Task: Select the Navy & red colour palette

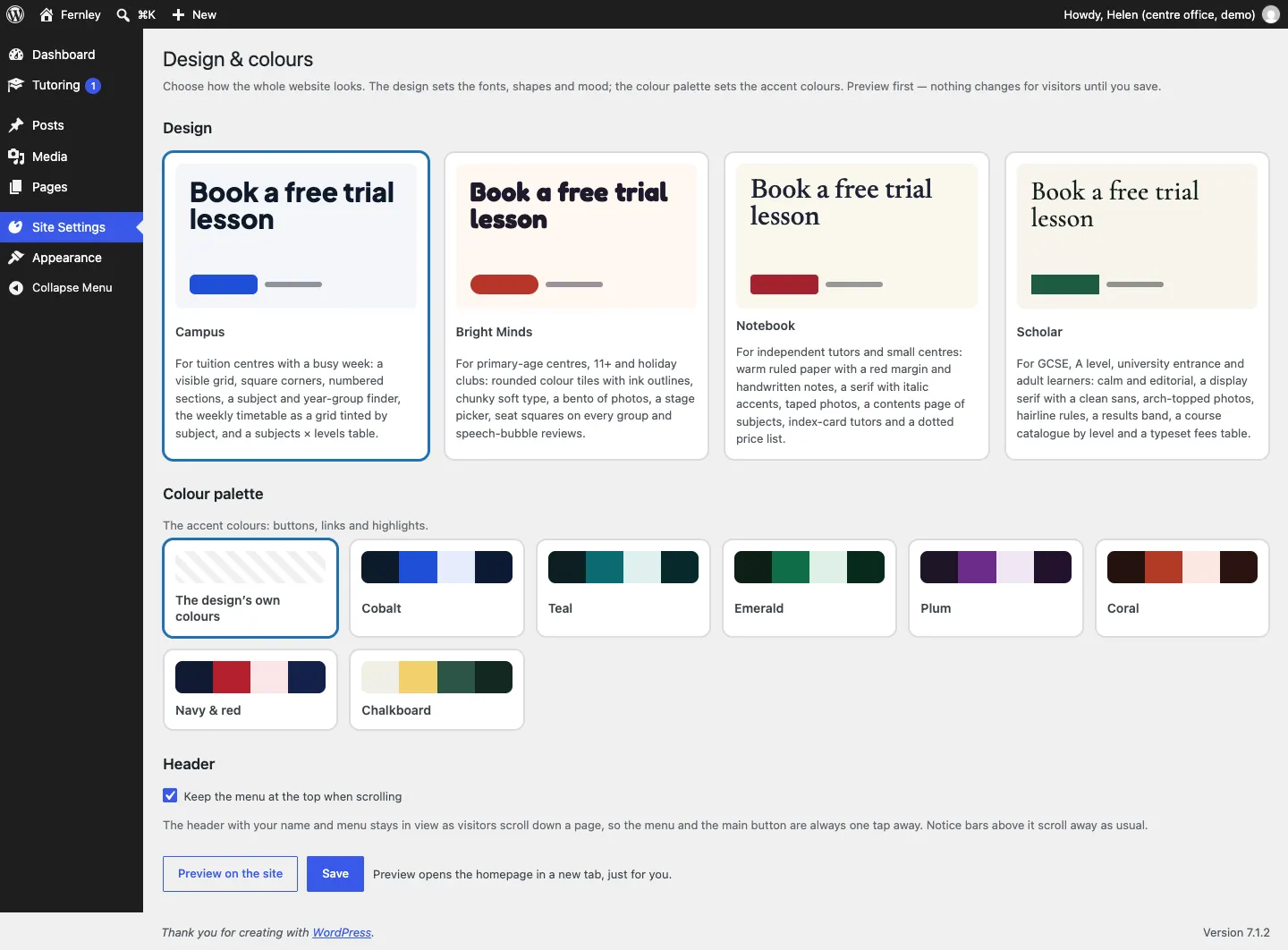Action: (x=250, y=690)
